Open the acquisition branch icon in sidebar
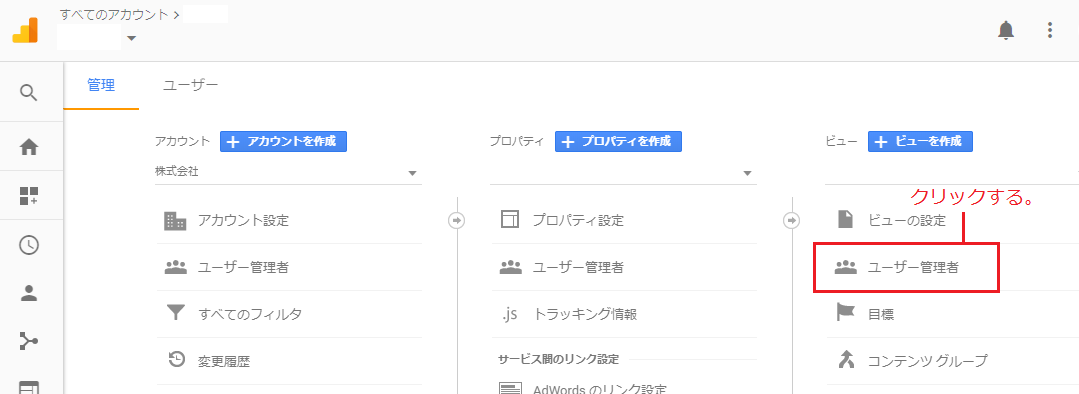 click(29, 340)
